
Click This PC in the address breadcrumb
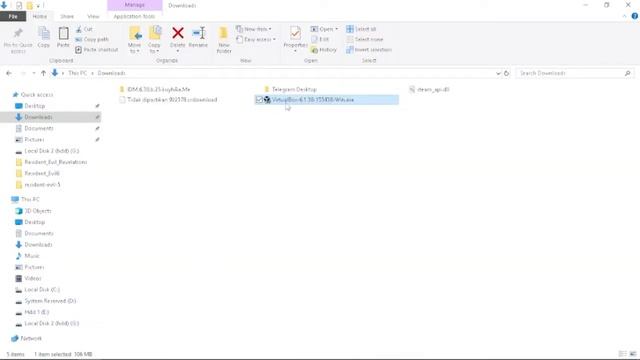78,73
